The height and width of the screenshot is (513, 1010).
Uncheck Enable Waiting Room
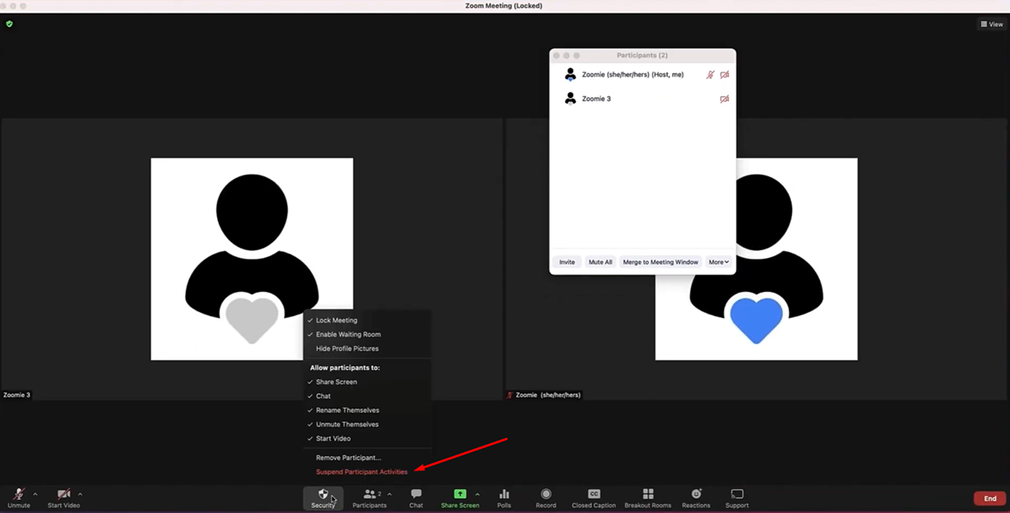[x=348, y=334]
